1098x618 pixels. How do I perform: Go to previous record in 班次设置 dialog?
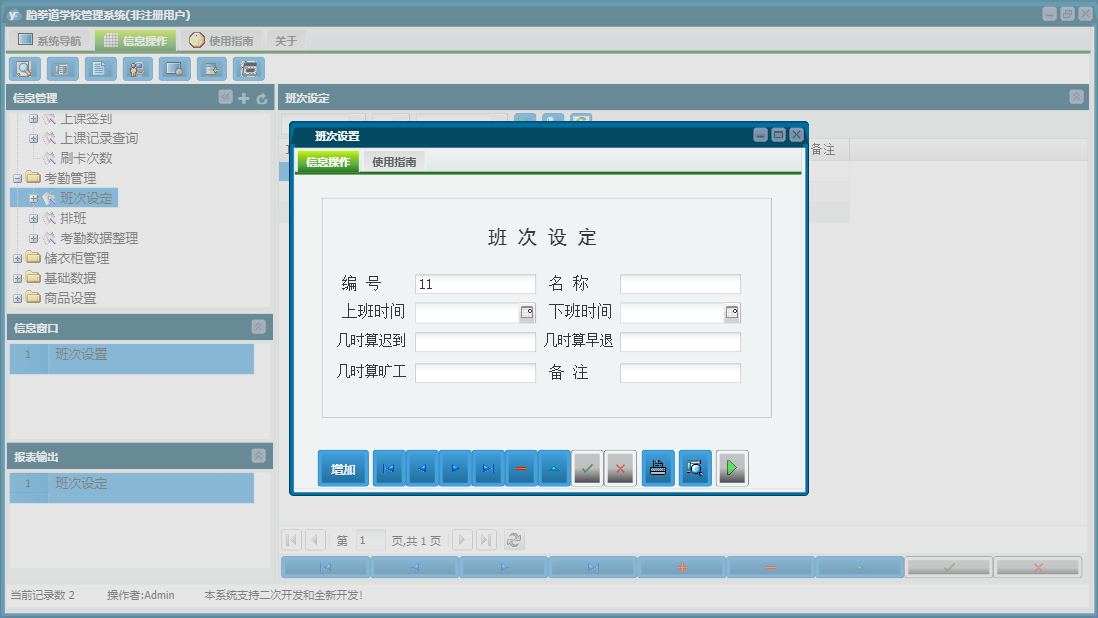click(x=422, y=468)
